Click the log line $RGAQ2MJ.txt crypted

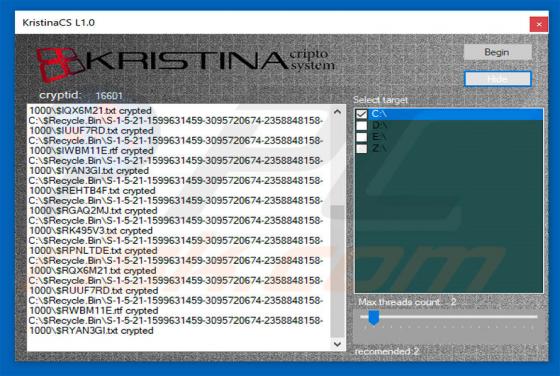coord(93,211)
